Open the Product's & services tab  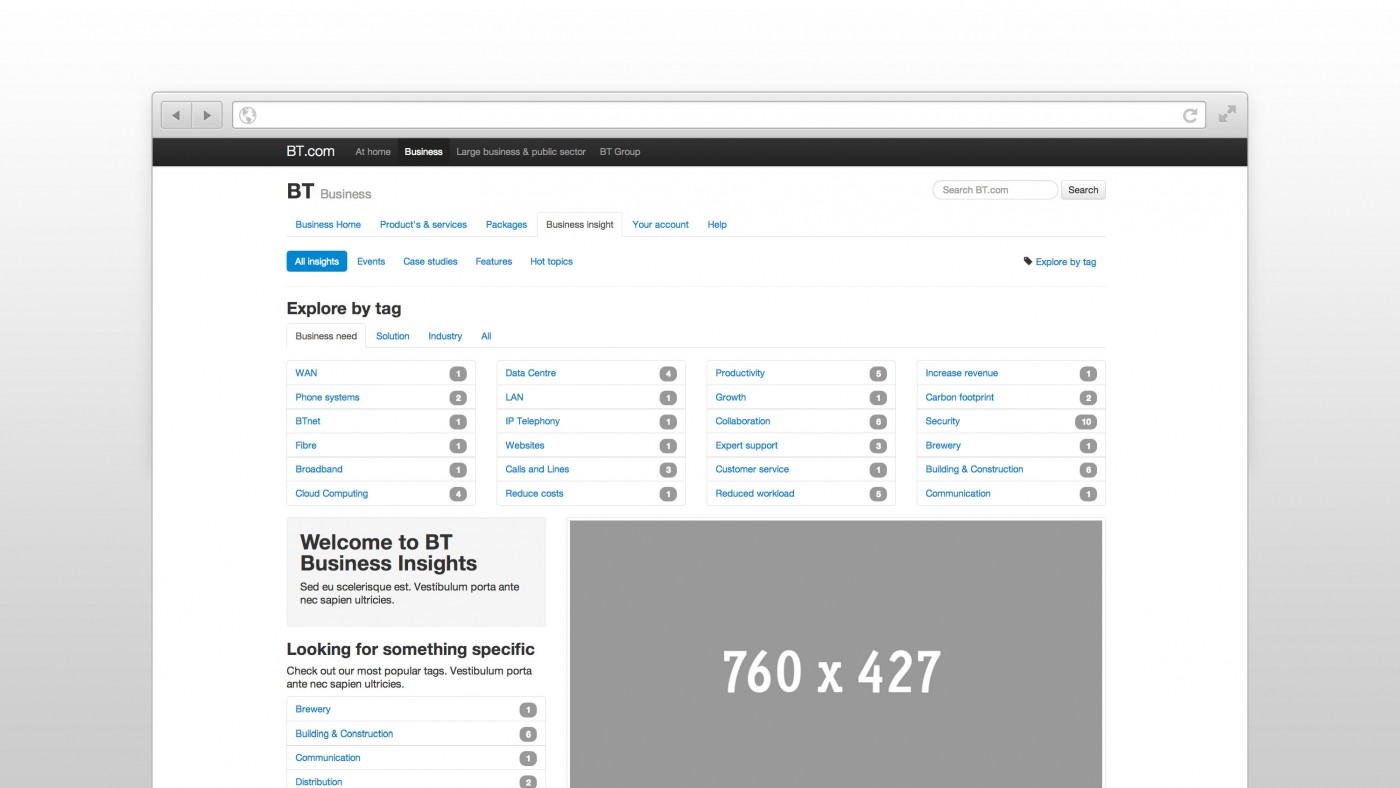[x=423, y=225]
